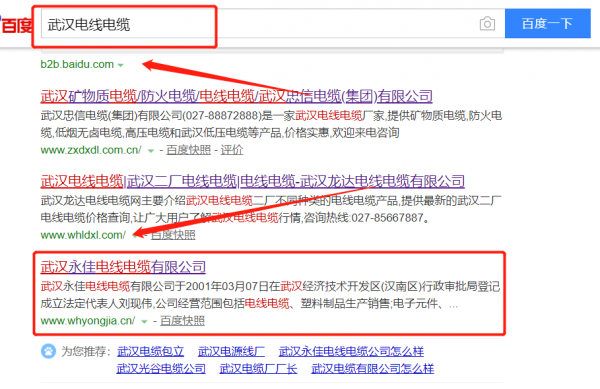Expand the arrow beside www.whyongjia.cn/

[x=144, y=322]
